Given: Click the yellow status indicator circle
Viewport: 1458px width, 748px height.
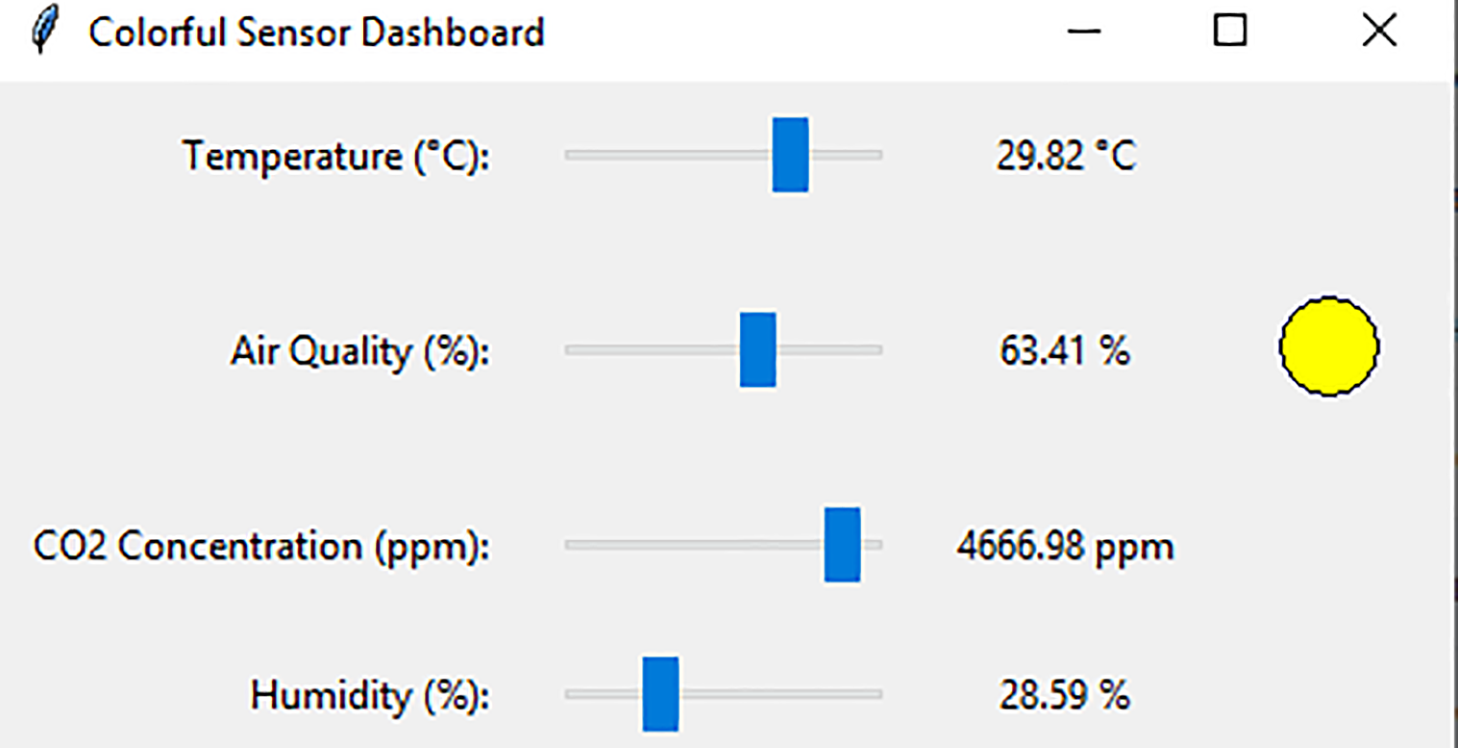Looking at the screenshot, I should [x=1329, y=346].
